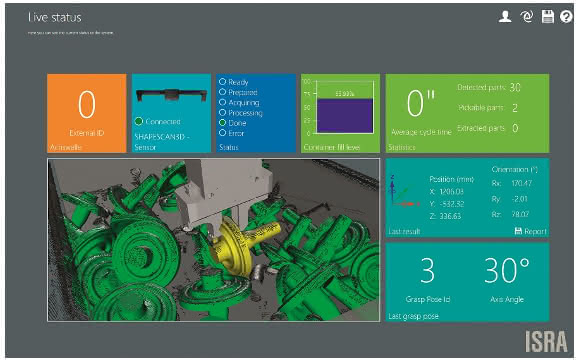
Task: Click the Last result label
Action: (404, 232)
